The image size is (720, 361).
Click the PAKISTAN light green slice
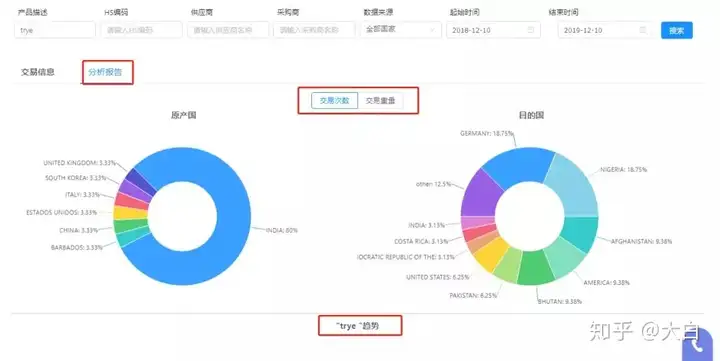(x=507, y=264)
